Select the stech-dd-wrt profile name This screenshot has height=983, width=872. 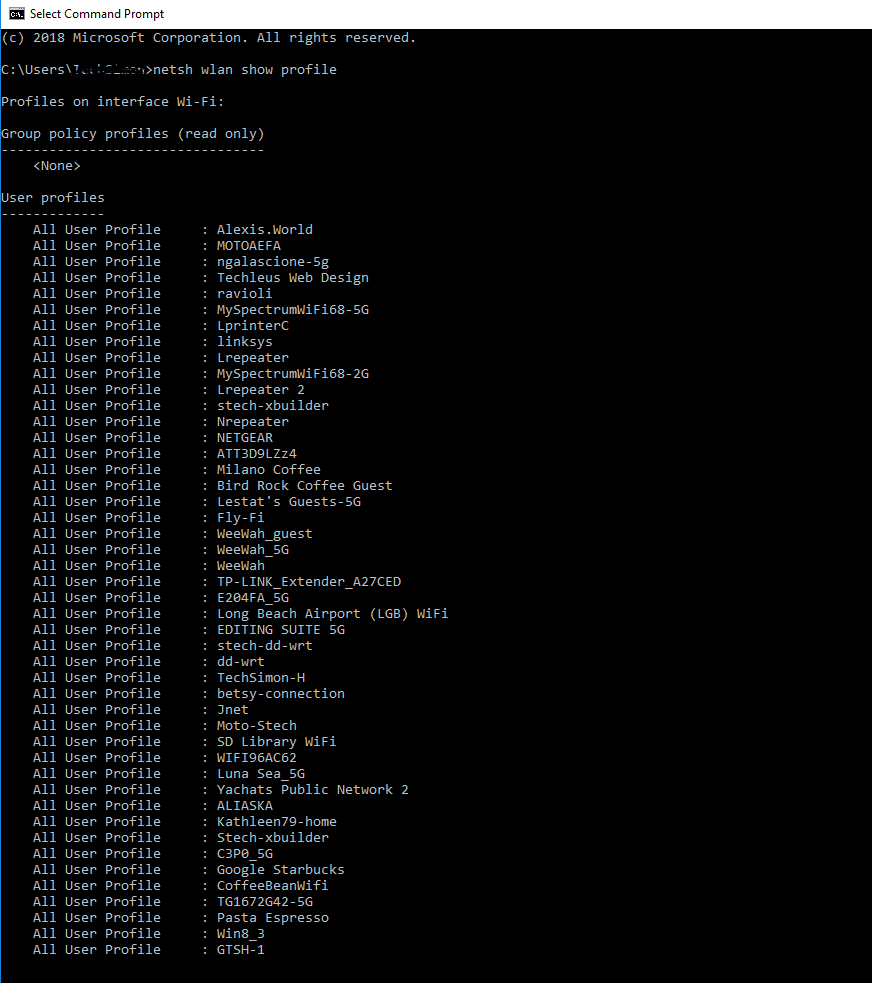pyautogui.click(x=265, y=646)
